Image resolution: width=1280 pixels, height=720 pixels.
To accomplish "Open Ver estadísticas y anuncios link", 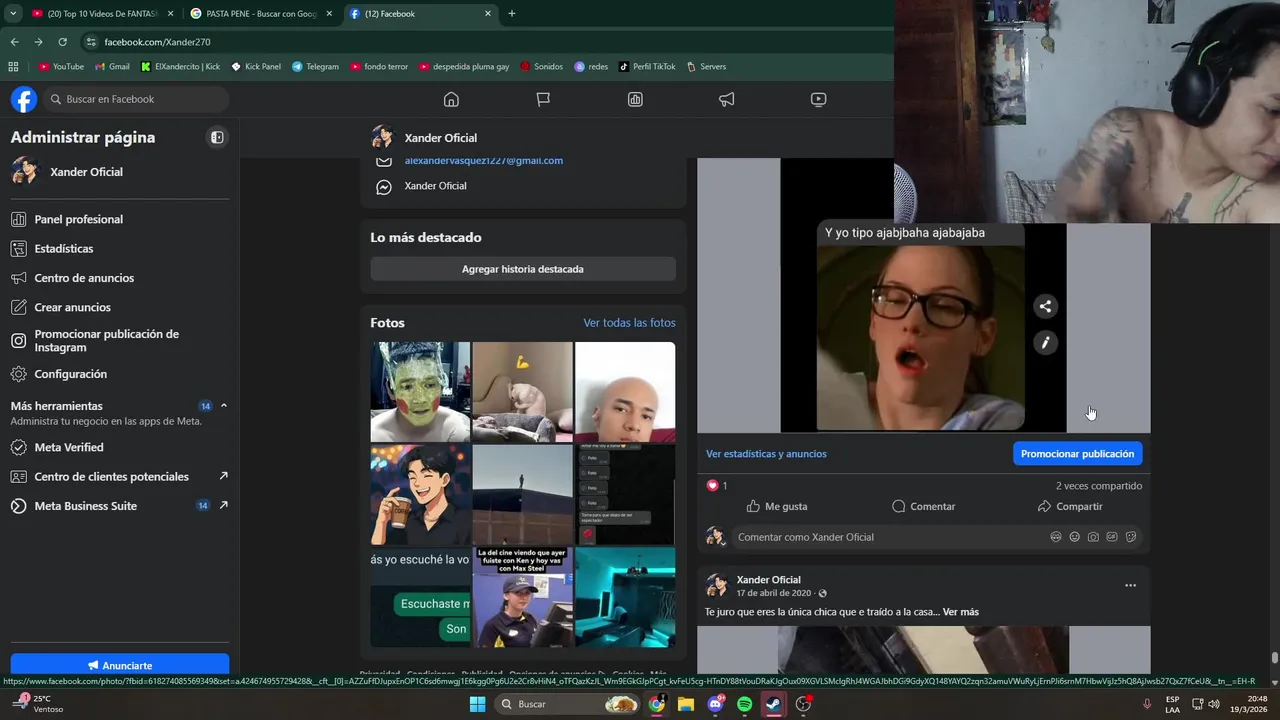I will coord(766,454).
